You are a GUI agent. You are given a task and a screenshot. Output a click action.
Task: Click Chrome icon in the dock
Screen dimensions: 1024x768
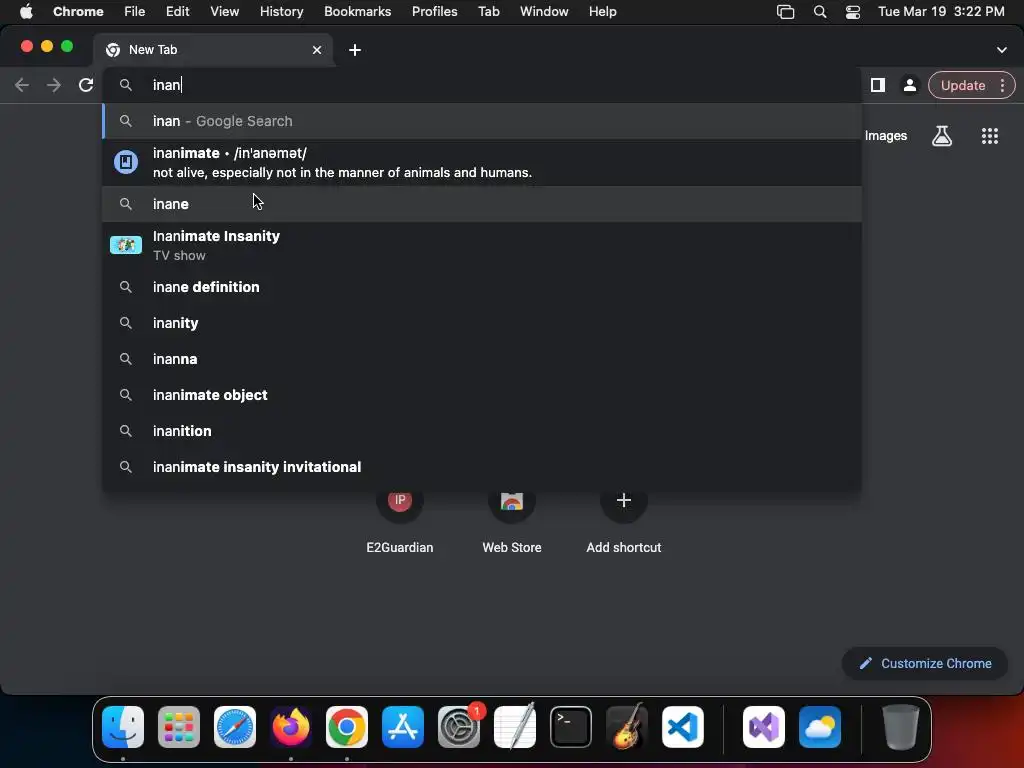tap(347, 727)
